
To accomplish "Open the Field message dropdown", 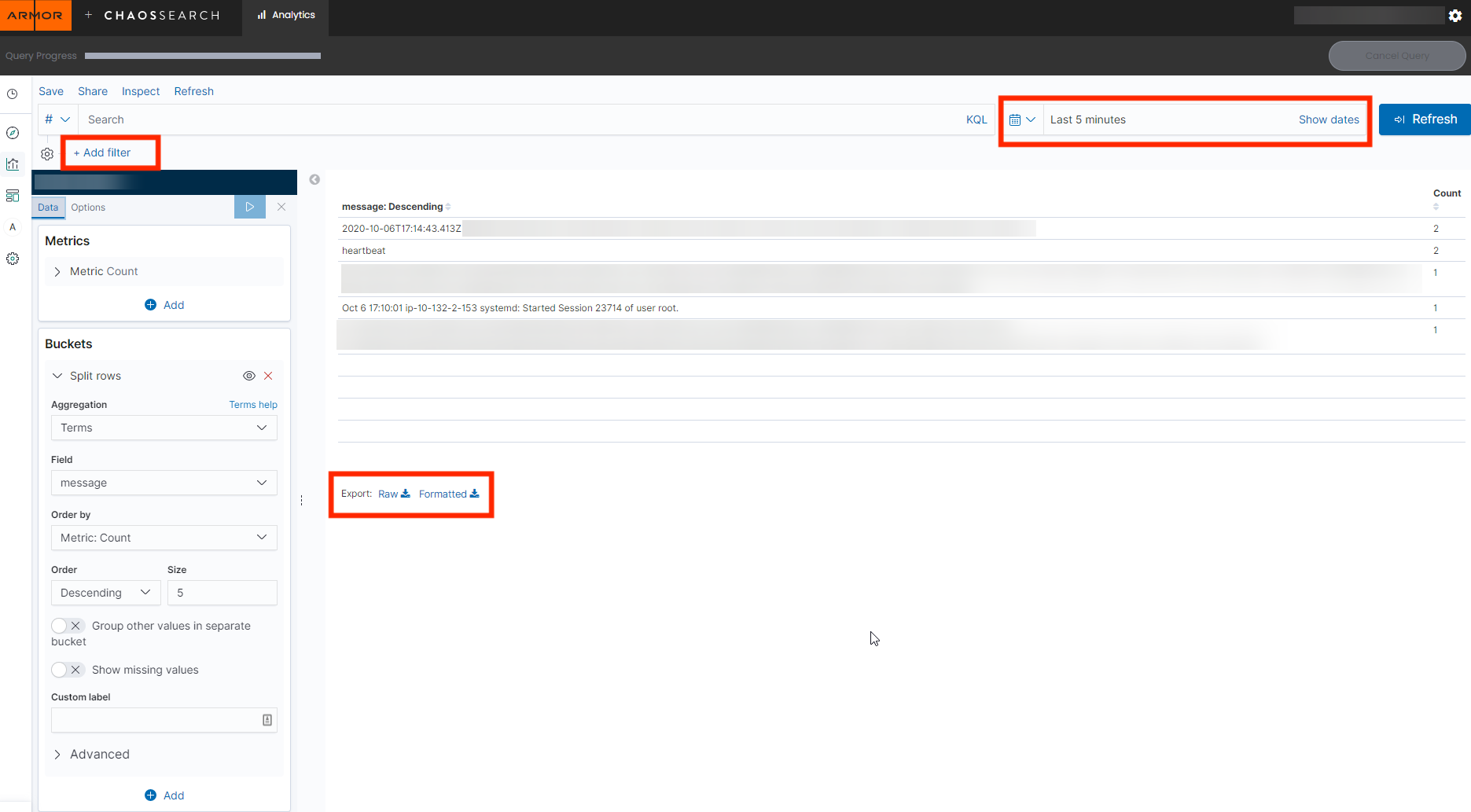I will (164, 483).
